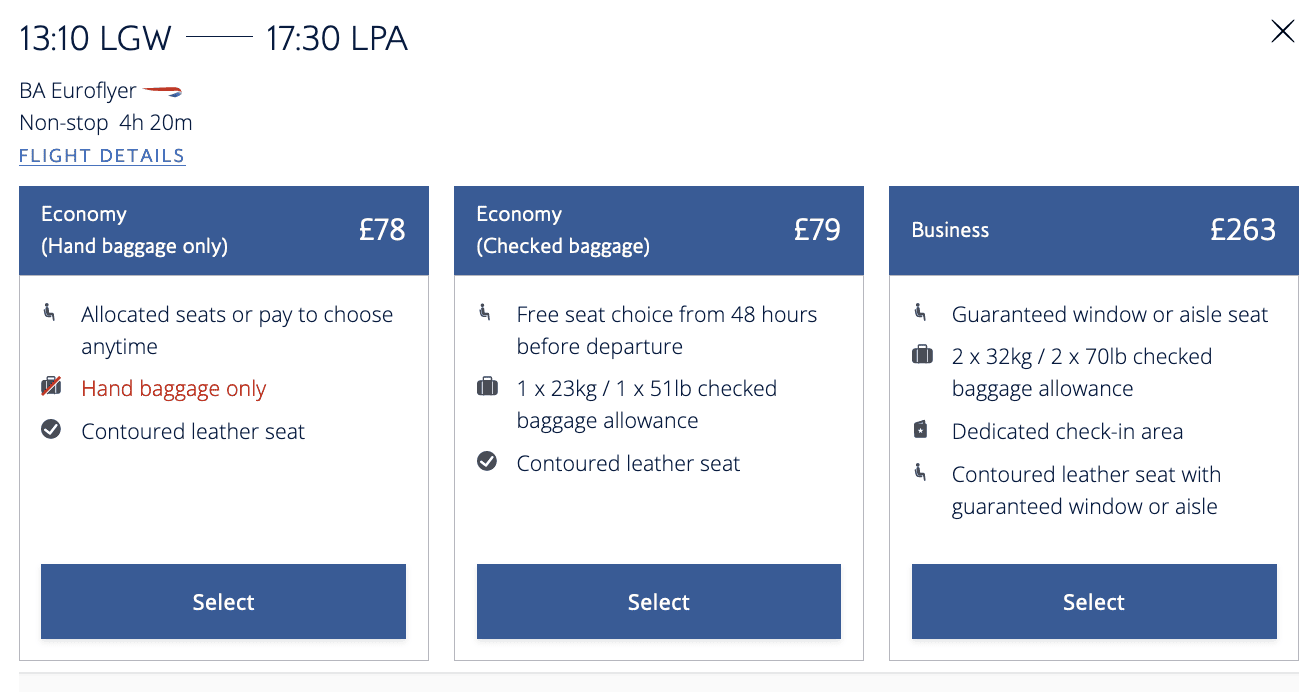This screenshot has width=1312, height=692.
Task: Click the suitcase icon beside 1 x 23kg
Action: coord(487,387)
